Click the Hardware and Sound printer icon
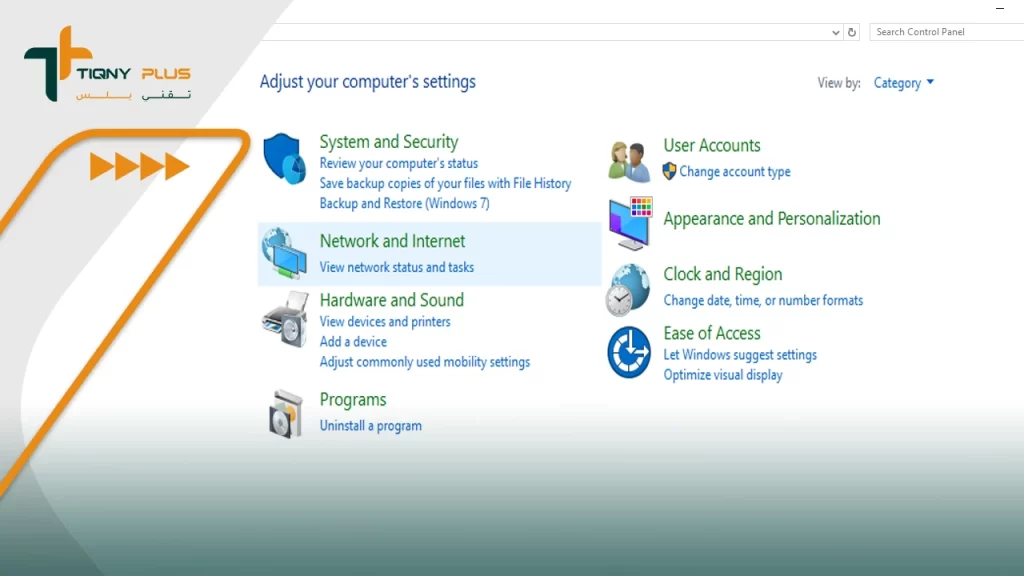This screenshot has width=1024, height=576. tap(284, 319)
